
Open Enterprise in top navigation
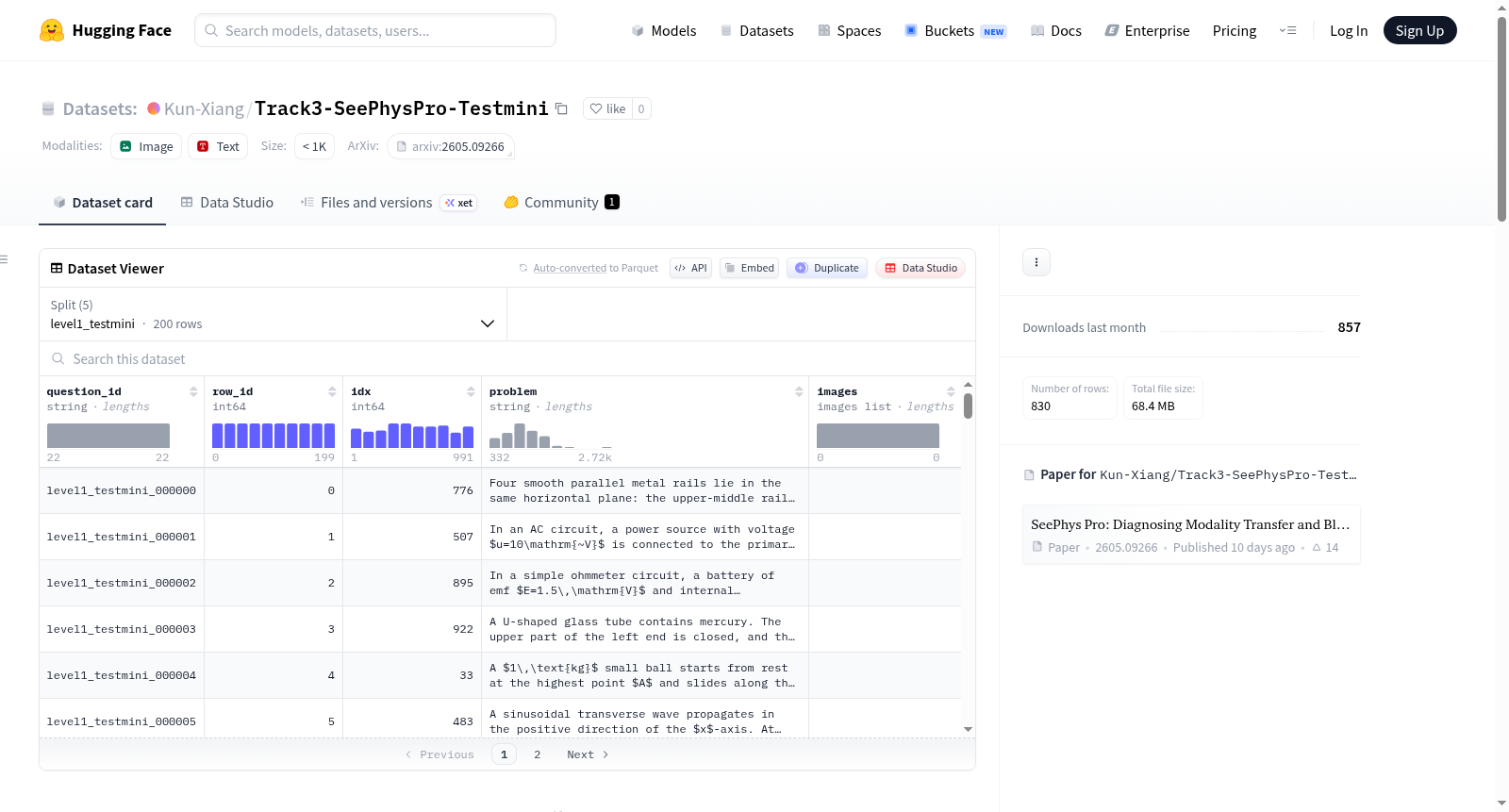tap(1147, 30)
